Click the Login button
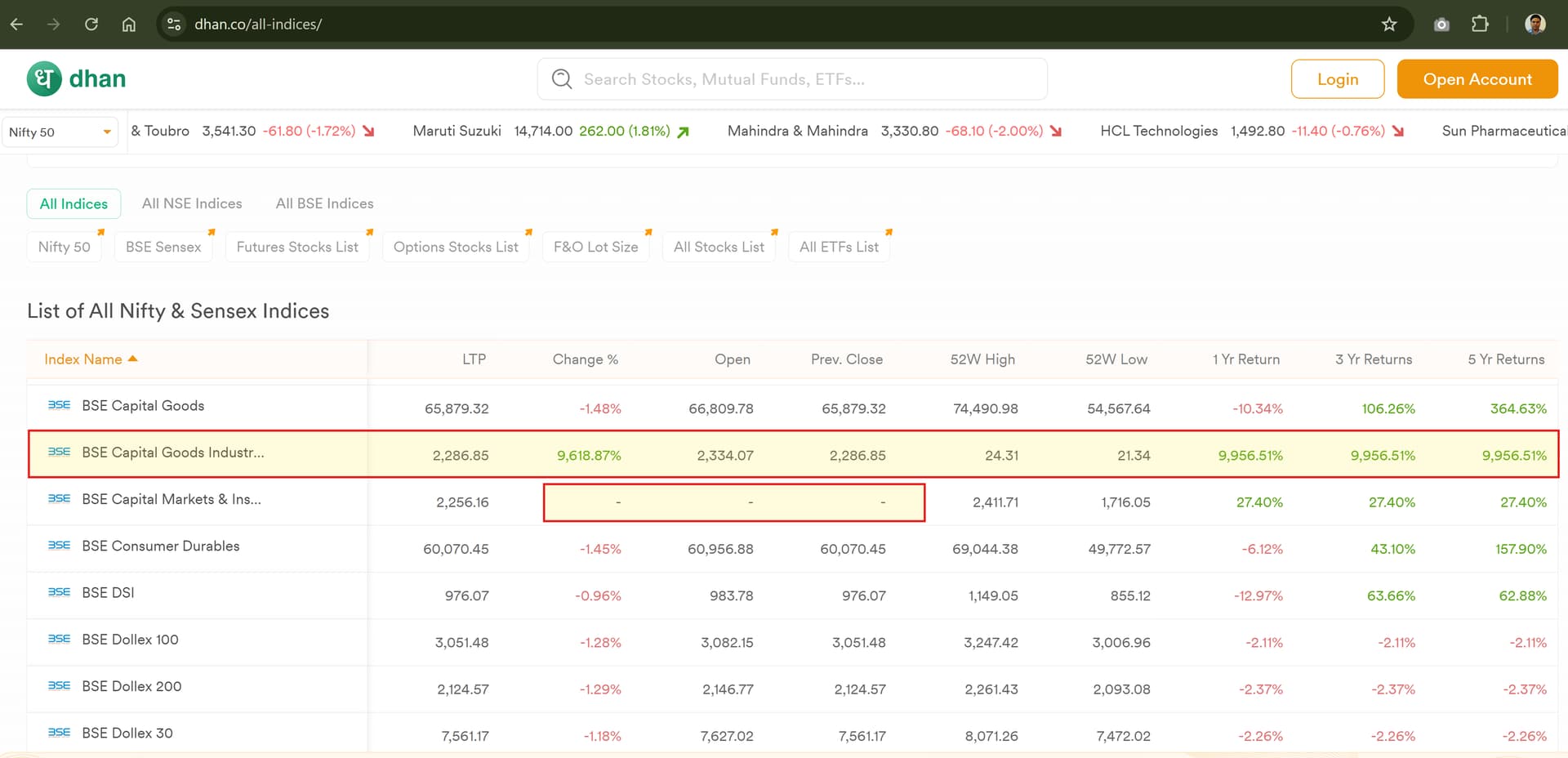The height and width of the screenshot is (758, 1568). (1337, 79)
